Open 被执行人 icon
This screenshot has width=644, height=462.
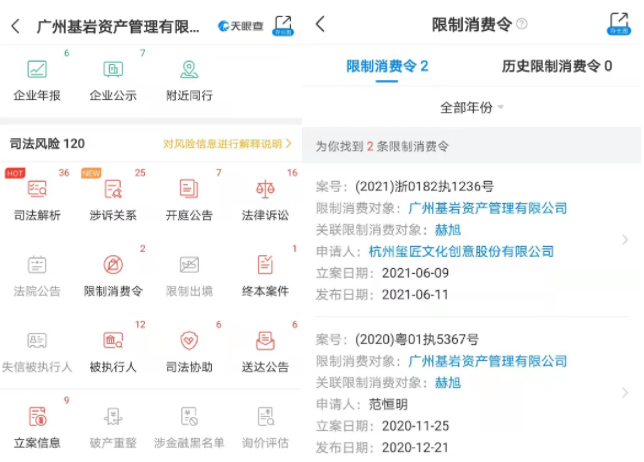(x=113, y=340)
